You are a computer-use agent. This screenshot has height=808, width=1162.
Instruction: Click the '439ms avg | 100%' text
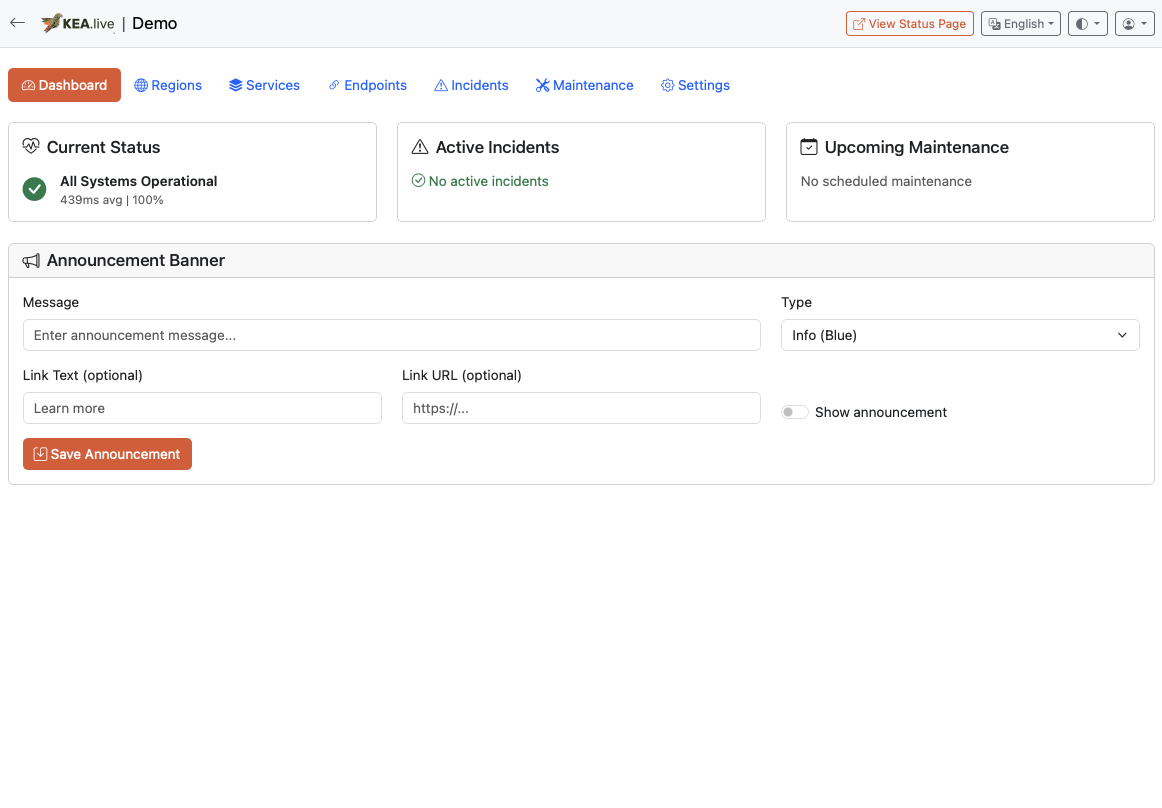tap(112, 200)
